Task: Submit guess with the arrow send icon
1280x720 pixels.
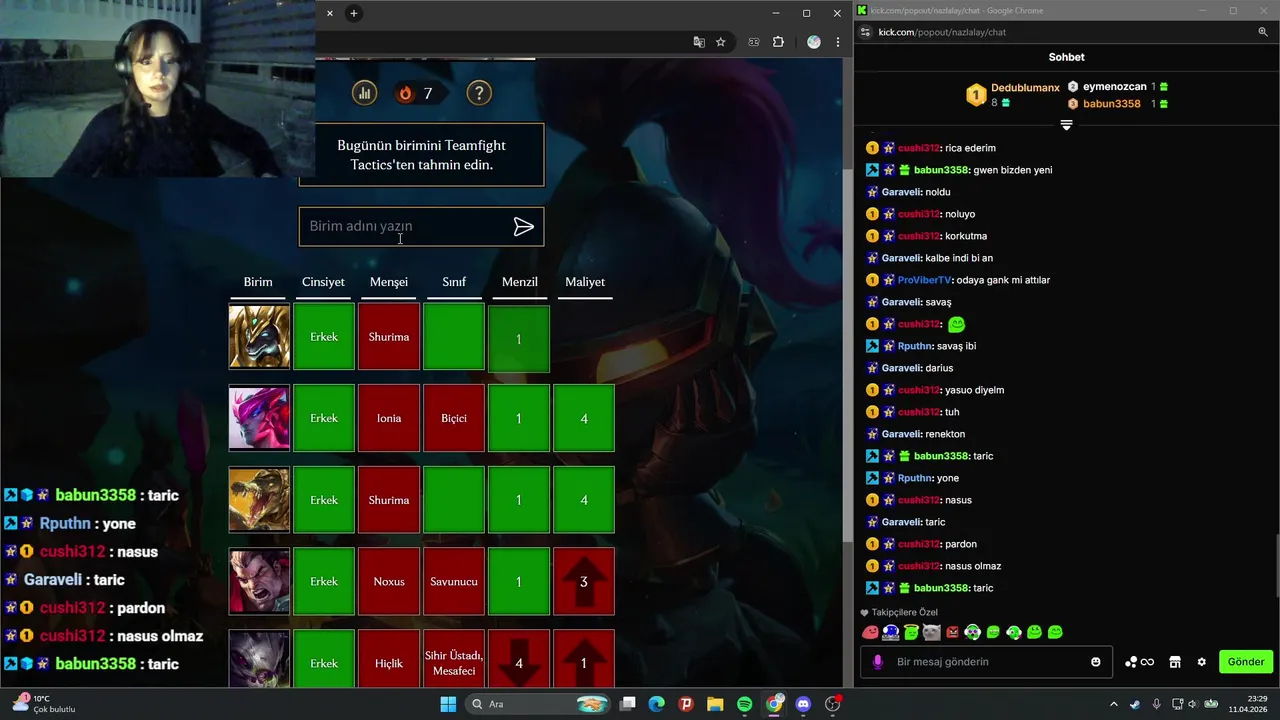Action: coord(523,227)
